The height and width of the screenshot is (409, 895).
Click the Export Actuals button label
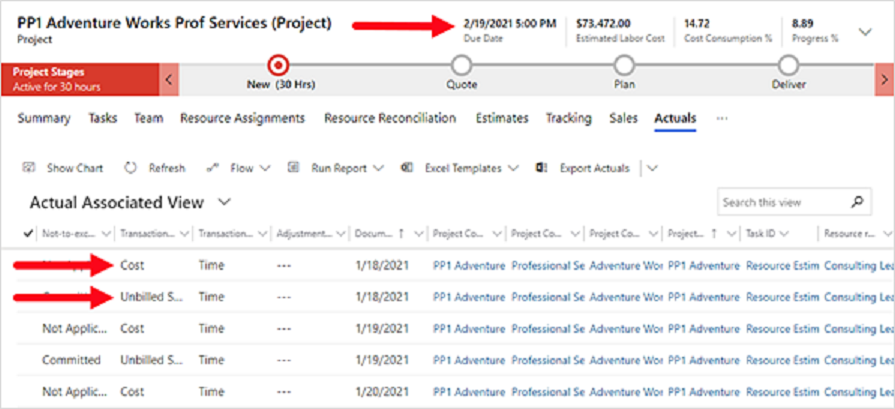[x=595, y=168]
